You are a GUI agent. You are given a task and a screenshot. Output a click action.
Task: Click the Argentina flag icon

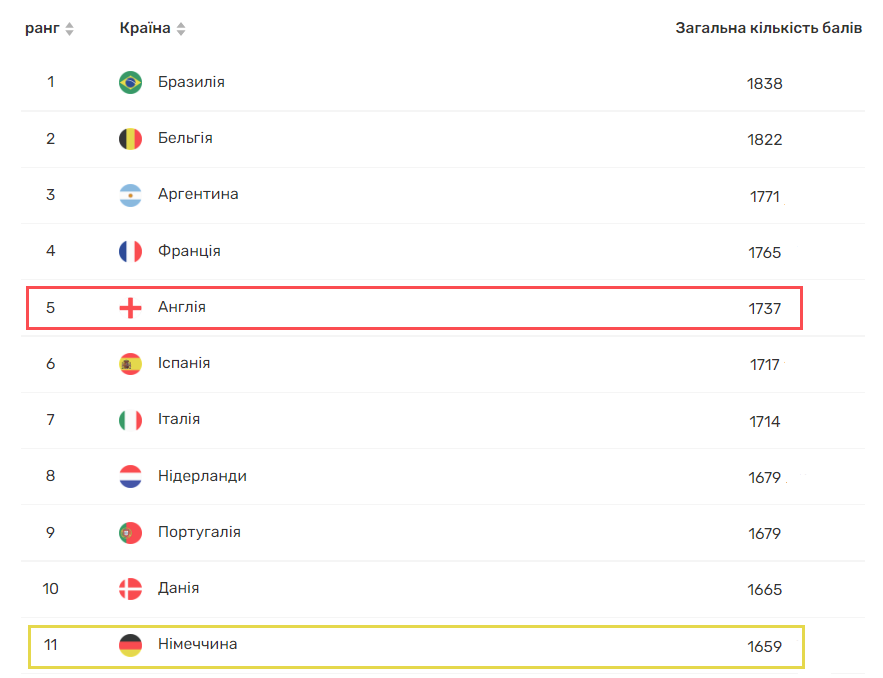point(130,195)
